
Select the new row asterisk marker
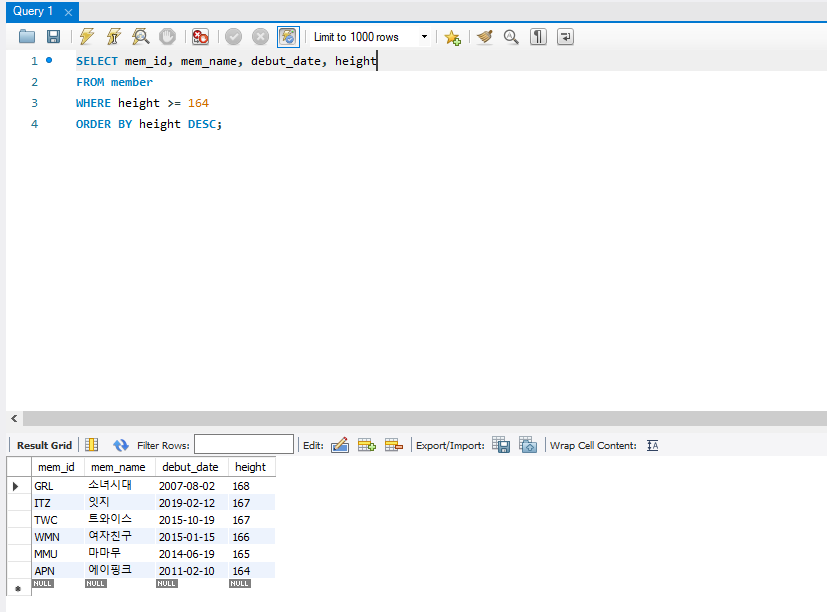pos(18,588)
